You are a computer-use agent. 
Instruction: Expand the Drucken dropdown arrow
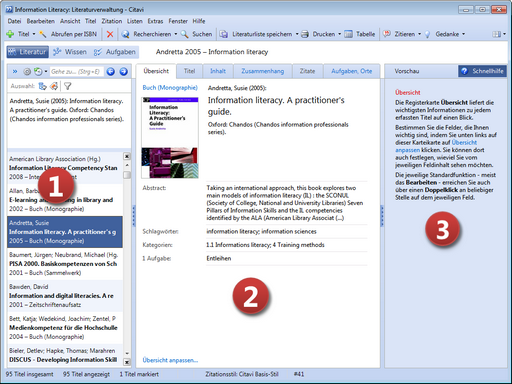(x=339, y=34)
